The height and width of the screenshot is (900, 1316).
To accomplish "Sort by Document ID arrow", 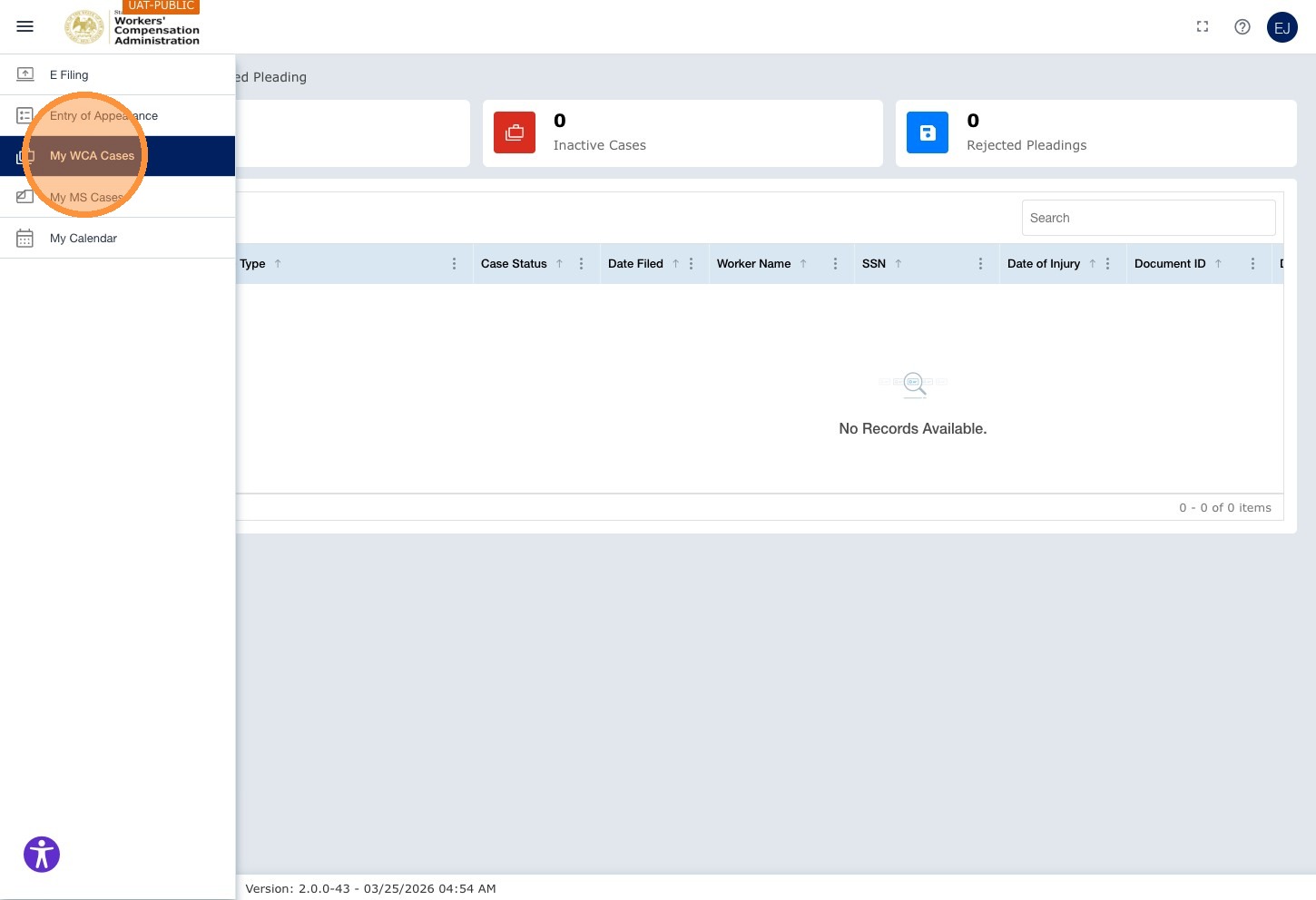I will 1218,264.
